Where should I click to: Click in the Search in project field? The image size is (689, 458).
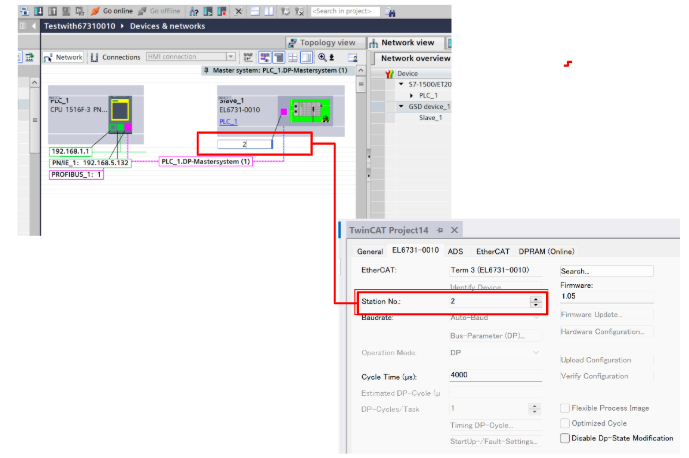click(345, 11)
